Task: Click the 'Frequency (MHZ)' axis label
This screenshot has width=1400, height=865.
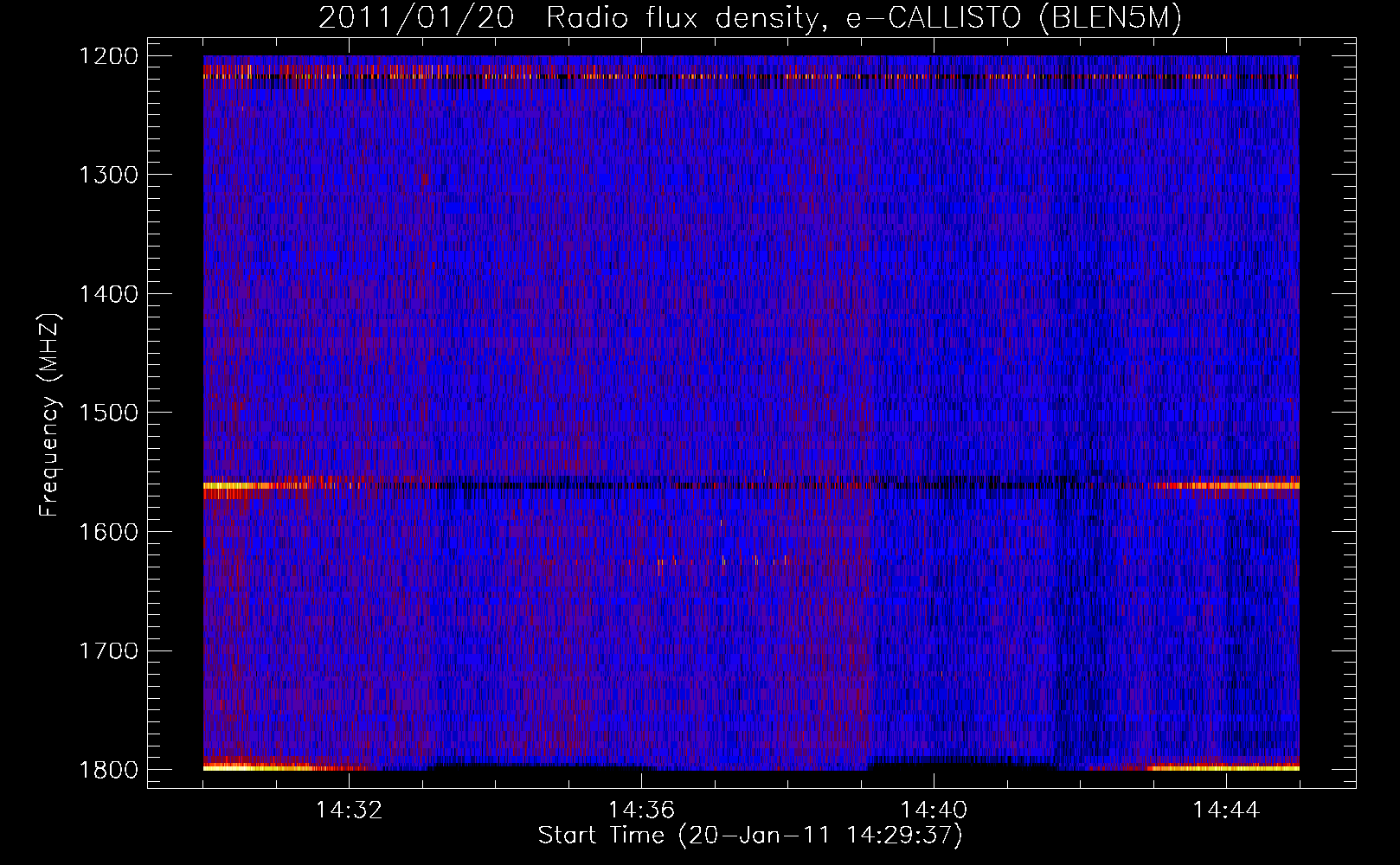Action: (49, 415)
